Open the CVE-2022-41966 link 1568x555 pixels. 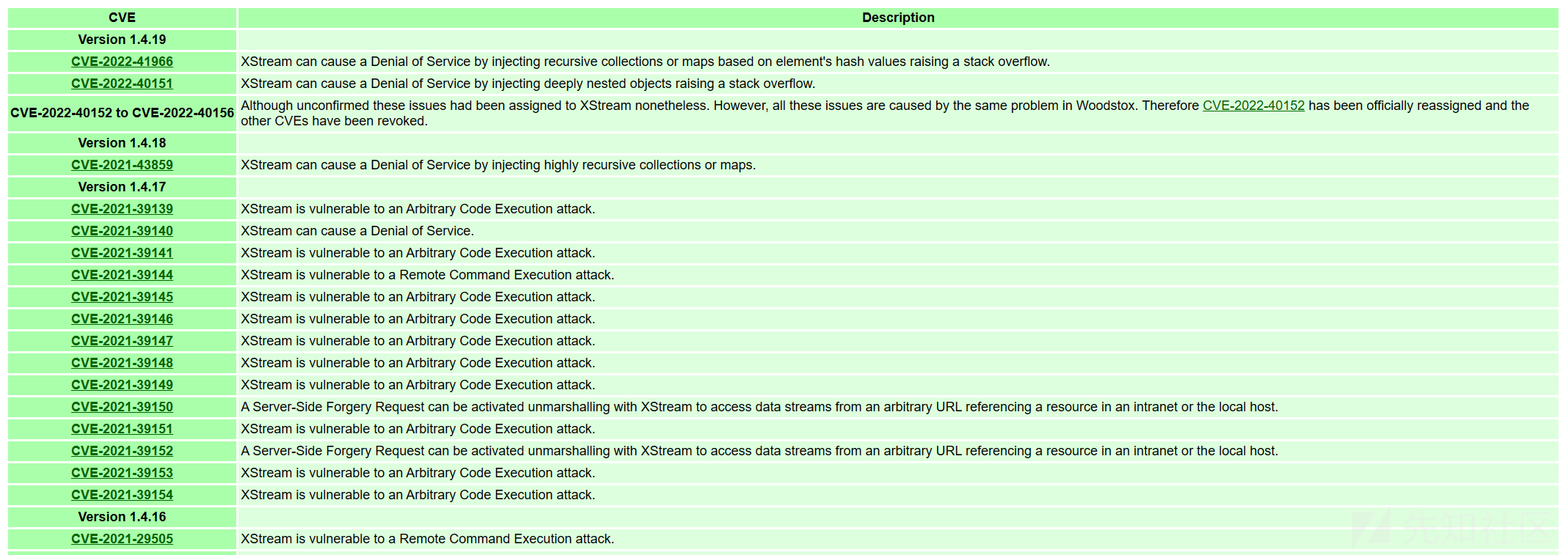[122, 62]
